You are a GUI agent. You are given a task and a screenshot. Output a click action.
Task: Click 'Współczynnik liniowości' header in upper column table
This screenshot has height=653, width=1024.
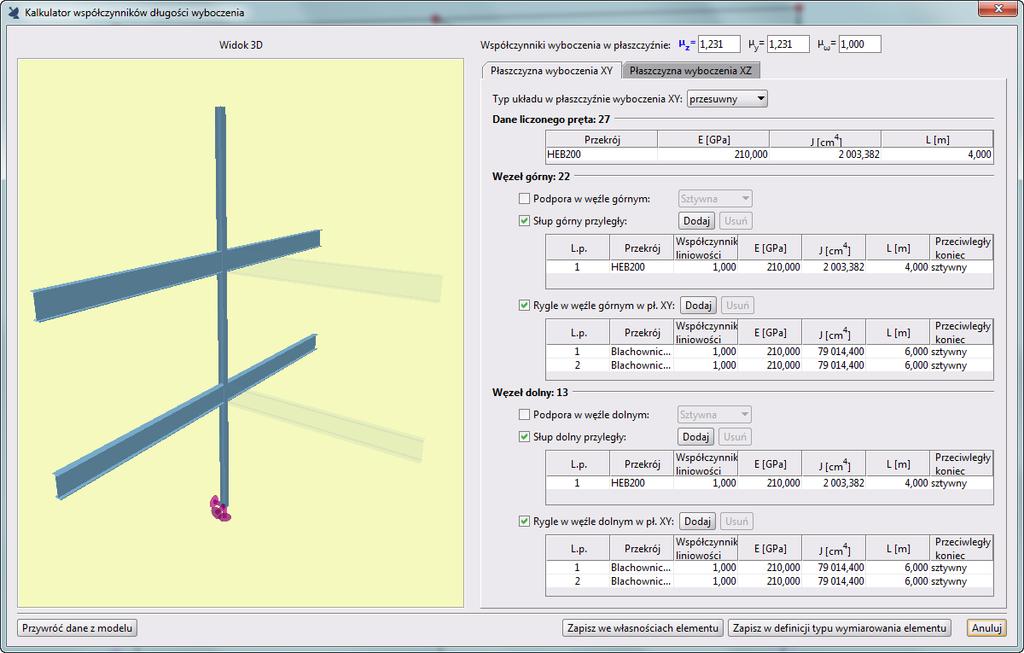[x=706, y=248]
